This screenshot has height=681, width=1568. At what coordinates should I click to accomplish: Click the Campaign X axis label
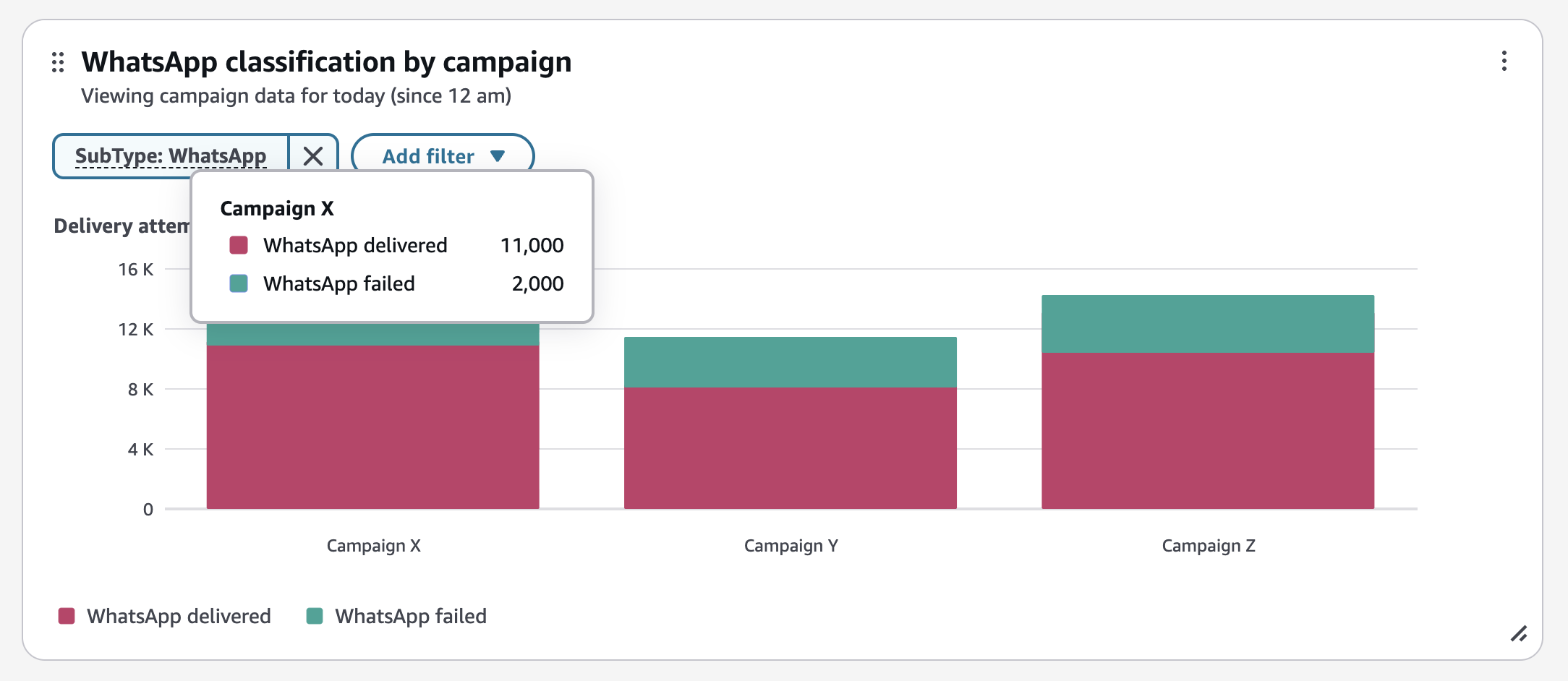point(373,546)
